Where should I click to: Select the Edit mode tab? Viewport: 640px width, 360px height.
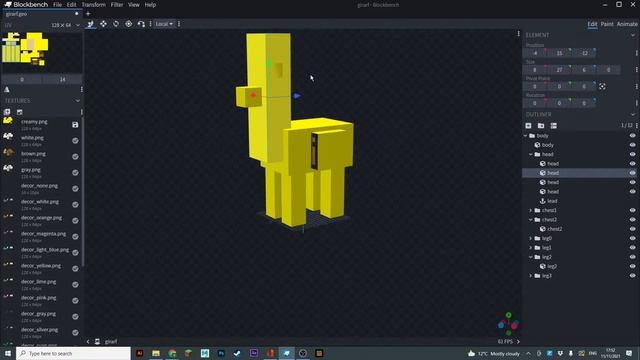(x=592, y=24)
